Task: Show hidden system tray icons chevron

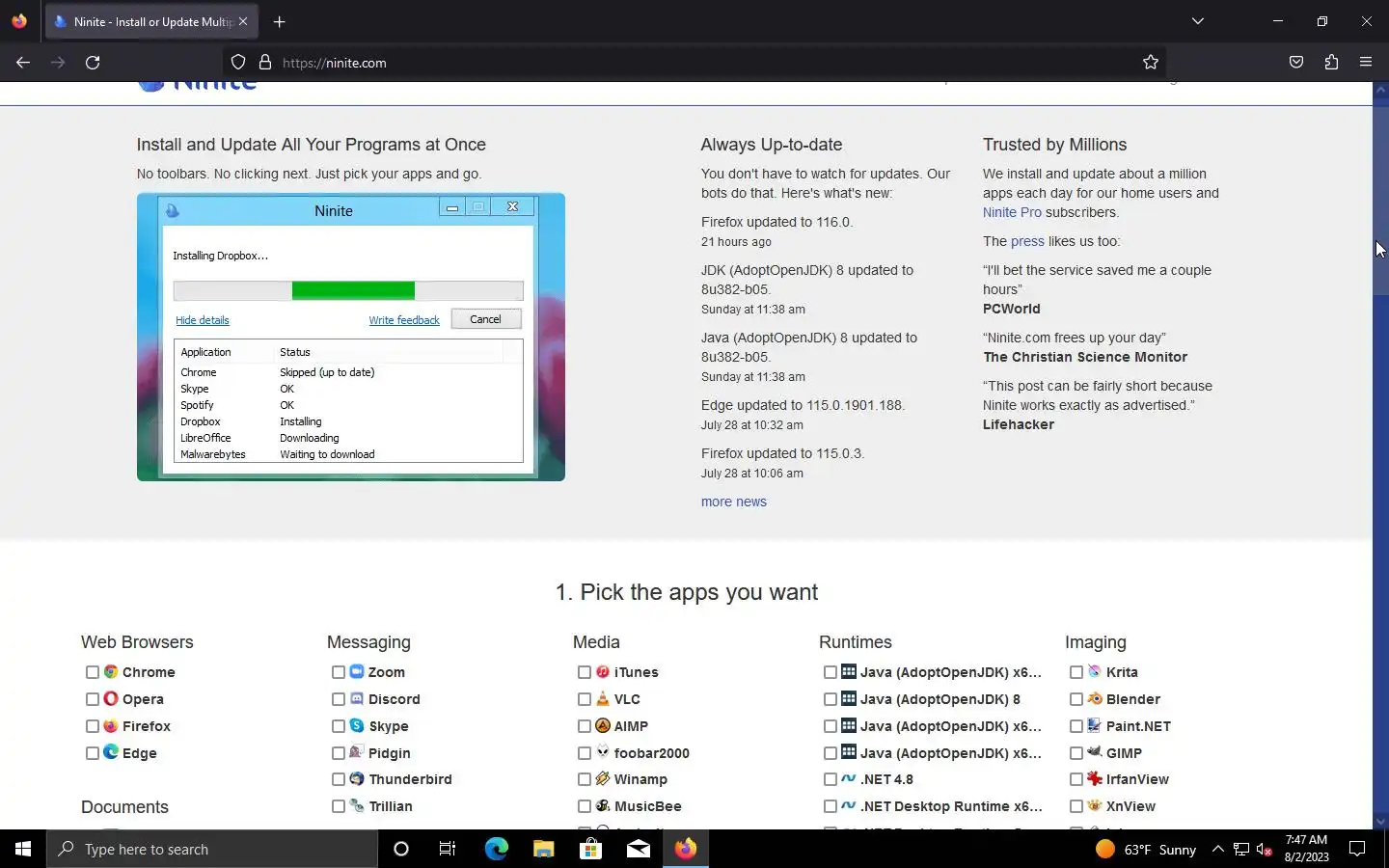Action: tap(1217, 849)
